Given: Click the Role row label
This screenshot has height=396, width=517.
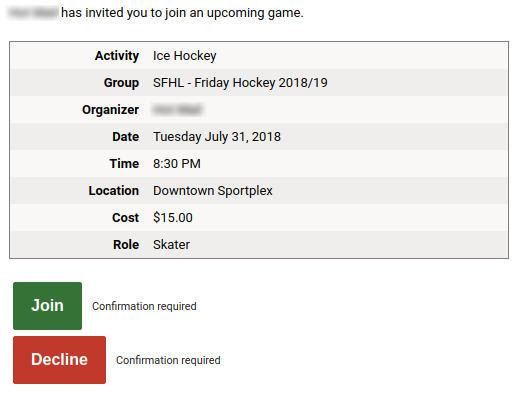Looking at the screenshot, I should point(126,245).
